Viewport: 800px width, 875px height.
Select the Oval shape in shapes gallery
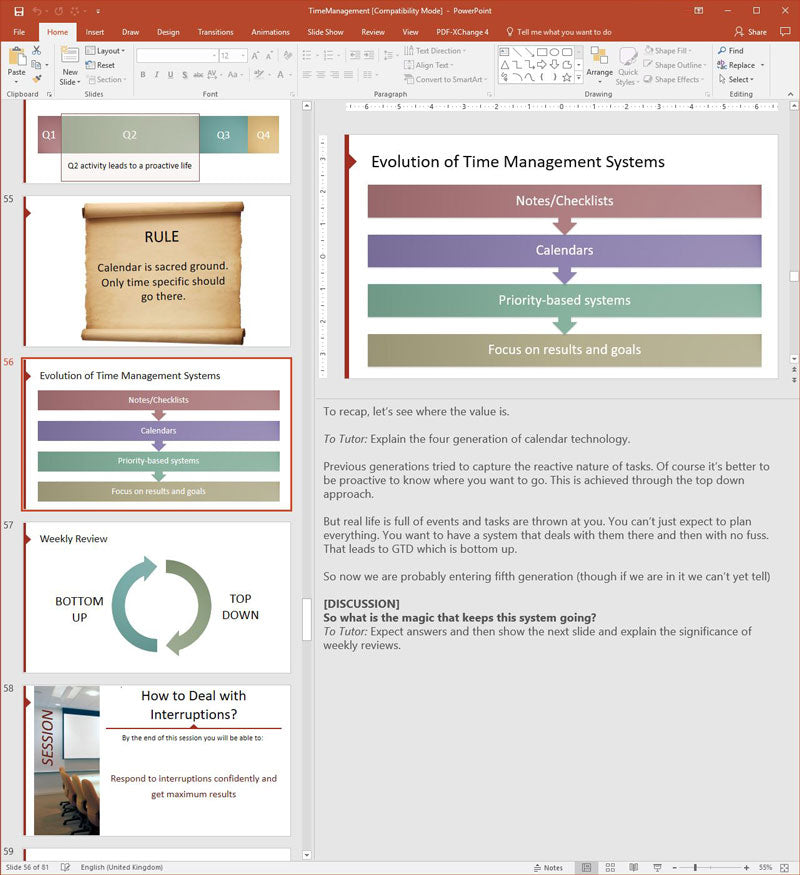point(554,52)
